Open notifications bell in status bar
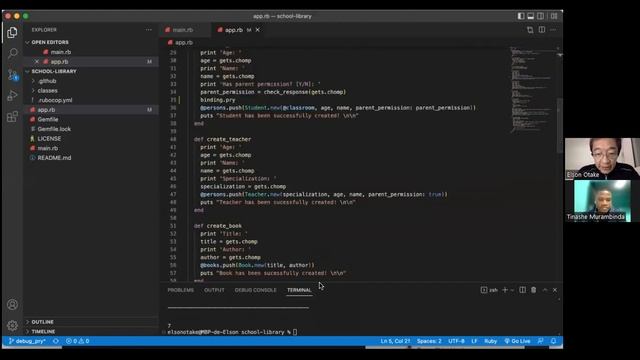The height and width of the screenshot is (360, 640). tap(553, 341)
